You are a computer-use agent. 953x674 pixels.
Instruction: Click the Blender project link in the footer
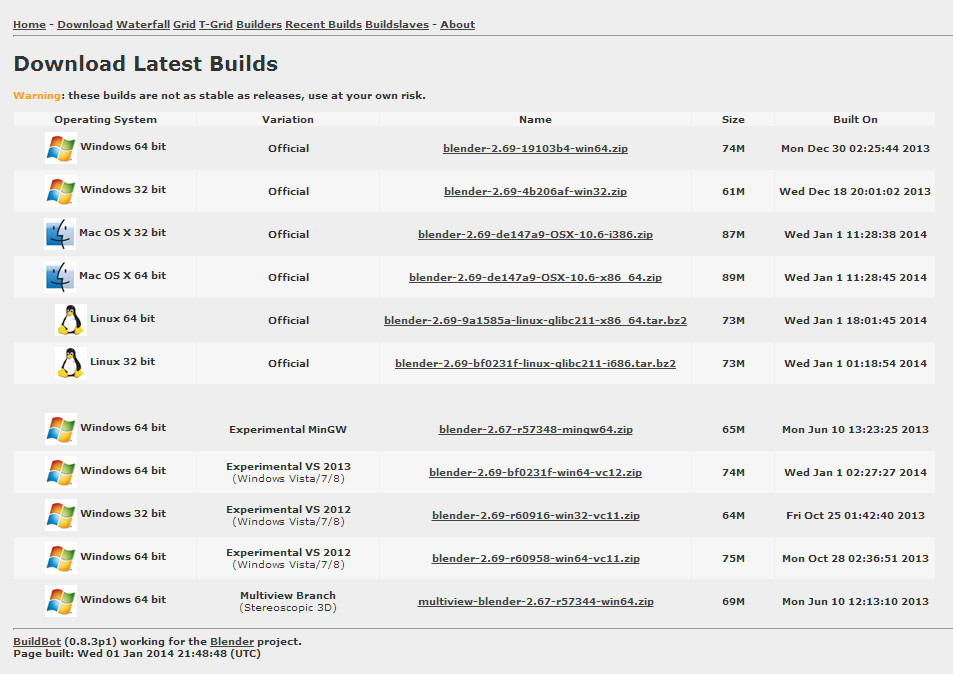click(x=232, y=641)
